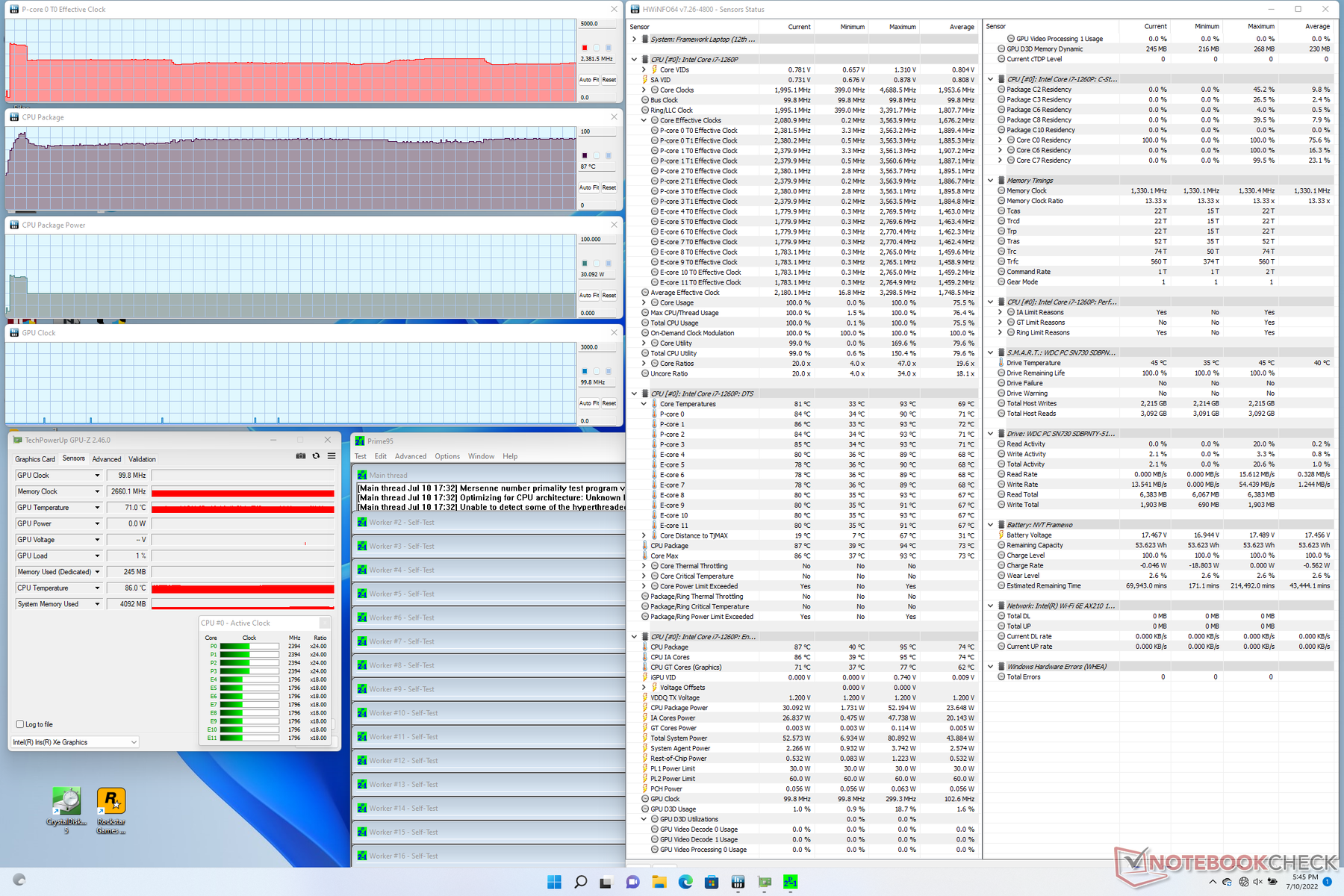Switch to Prime95 via its taskbar icon

(791, 882)
